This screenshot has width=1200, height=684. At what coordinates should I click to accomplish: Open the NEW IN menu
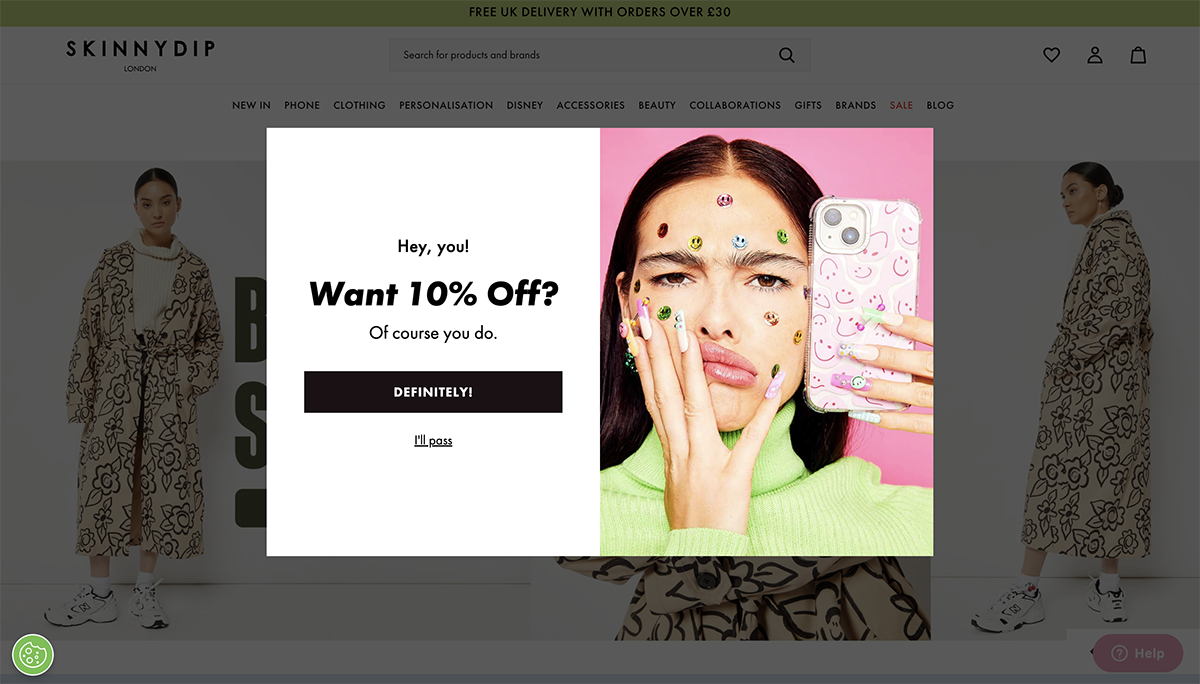(x=251, y=105)
